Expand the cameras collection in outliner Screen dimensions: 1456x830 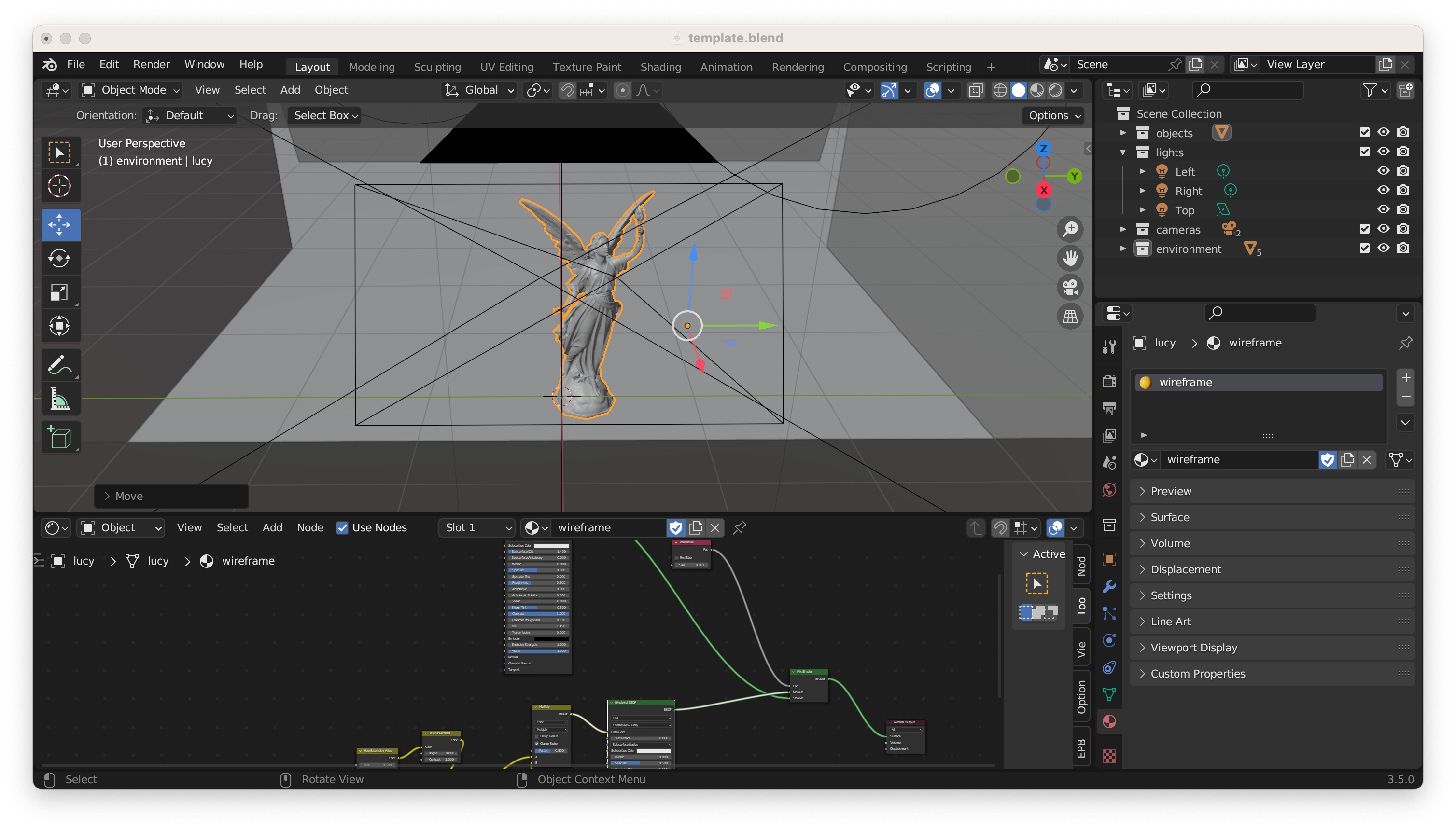pyautogui.click(x=1122, y=229)
